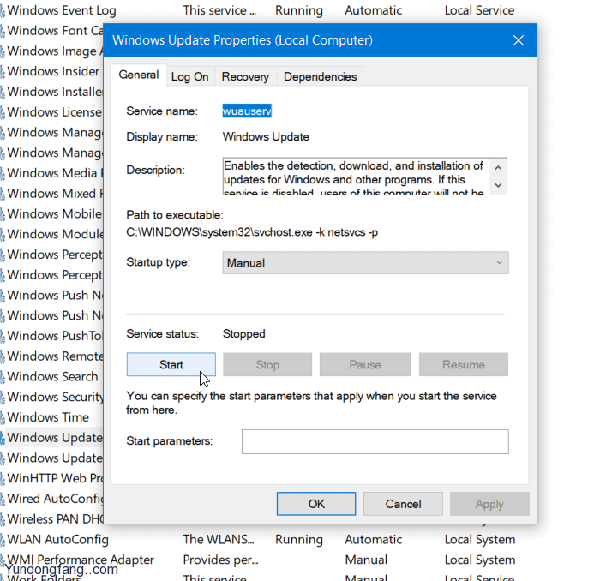Viewport: 600px width, 581px height.
Task: Close the Windows Update Properties dialog
Action: 518,40
